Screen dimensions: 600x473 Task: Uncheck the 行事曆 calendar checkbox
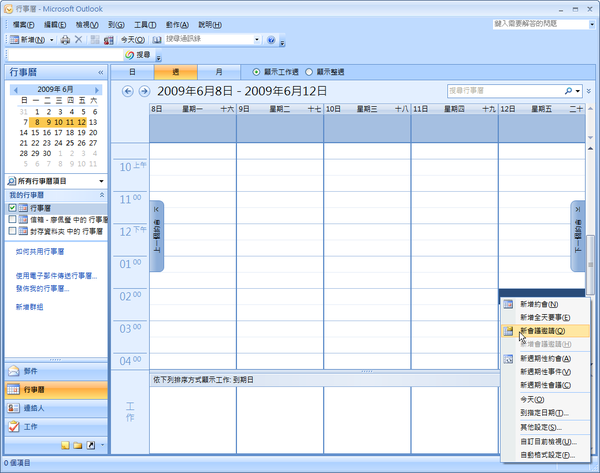12,208
